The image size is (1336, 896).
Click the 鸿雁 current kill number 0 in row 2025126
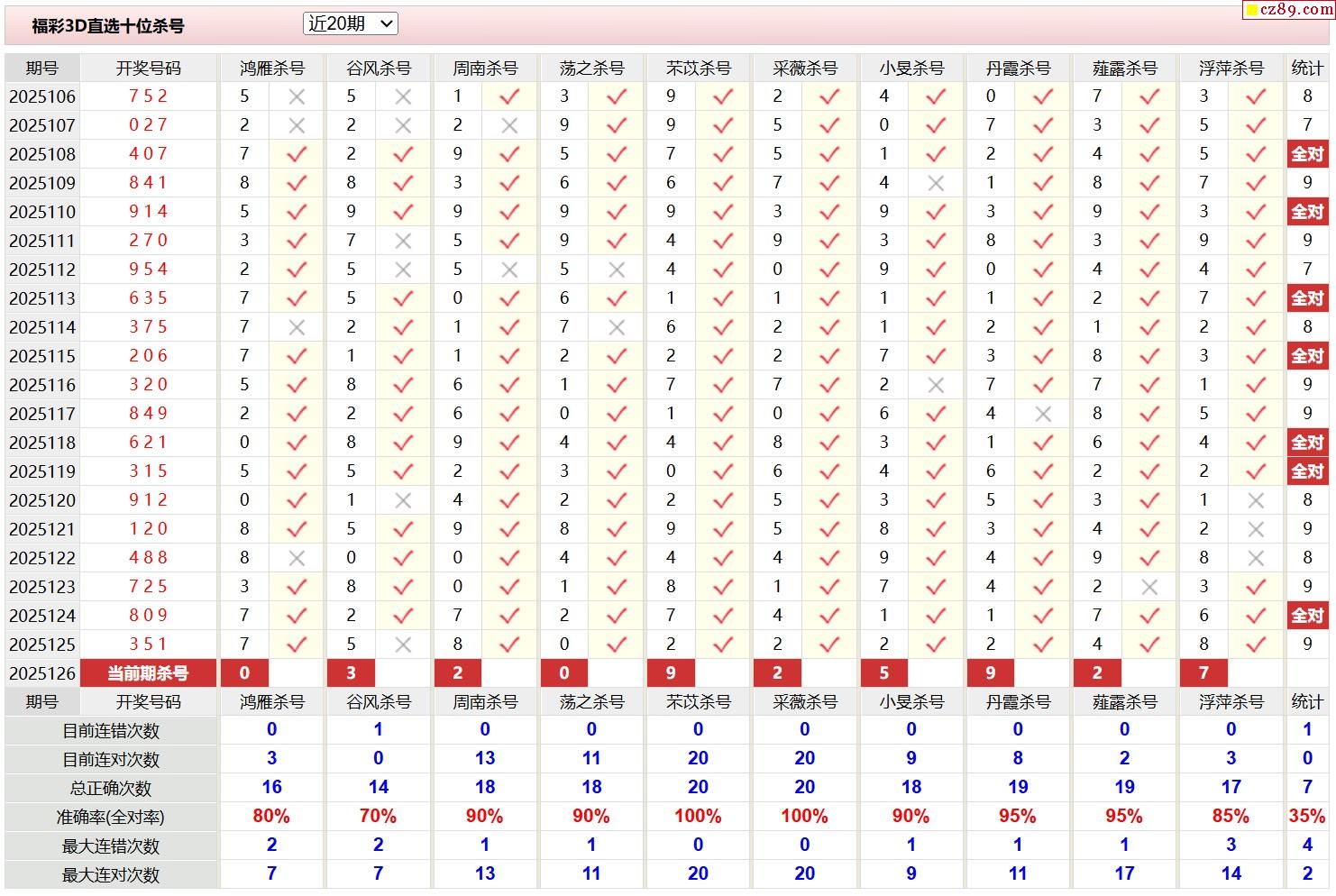[x=244, y=673]
